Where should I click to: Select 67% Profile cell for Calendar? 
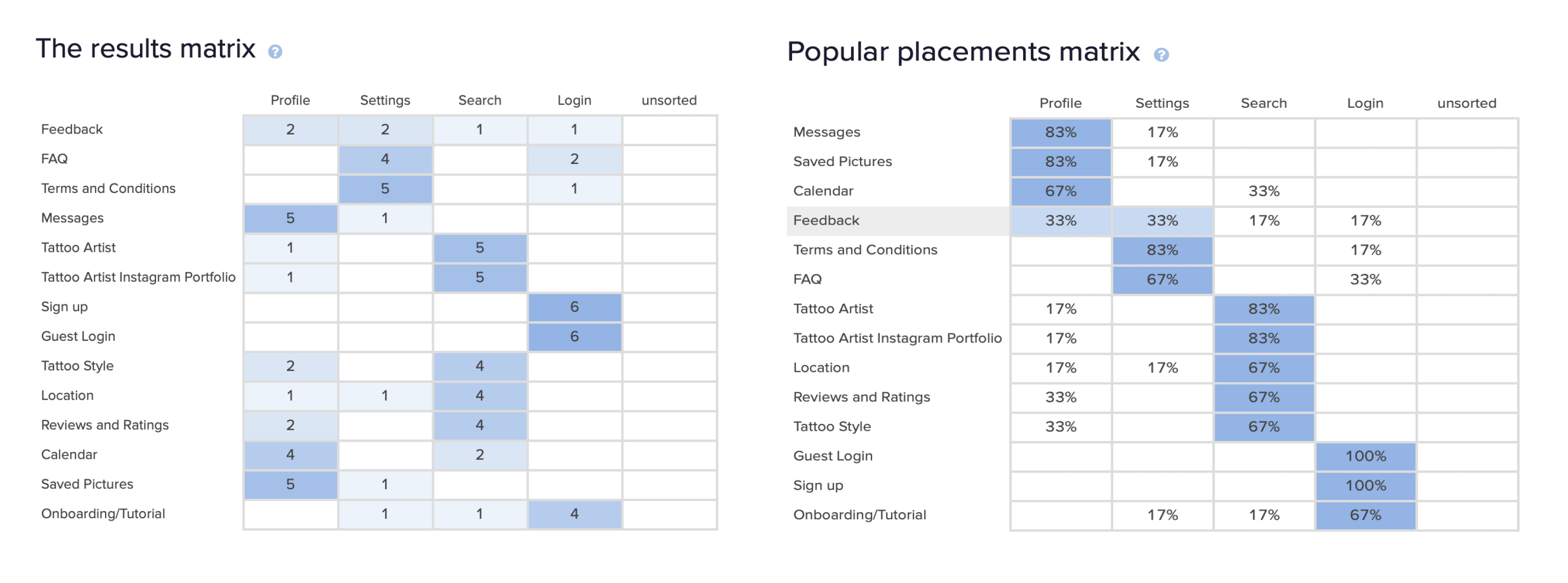tap(1061, 191)
